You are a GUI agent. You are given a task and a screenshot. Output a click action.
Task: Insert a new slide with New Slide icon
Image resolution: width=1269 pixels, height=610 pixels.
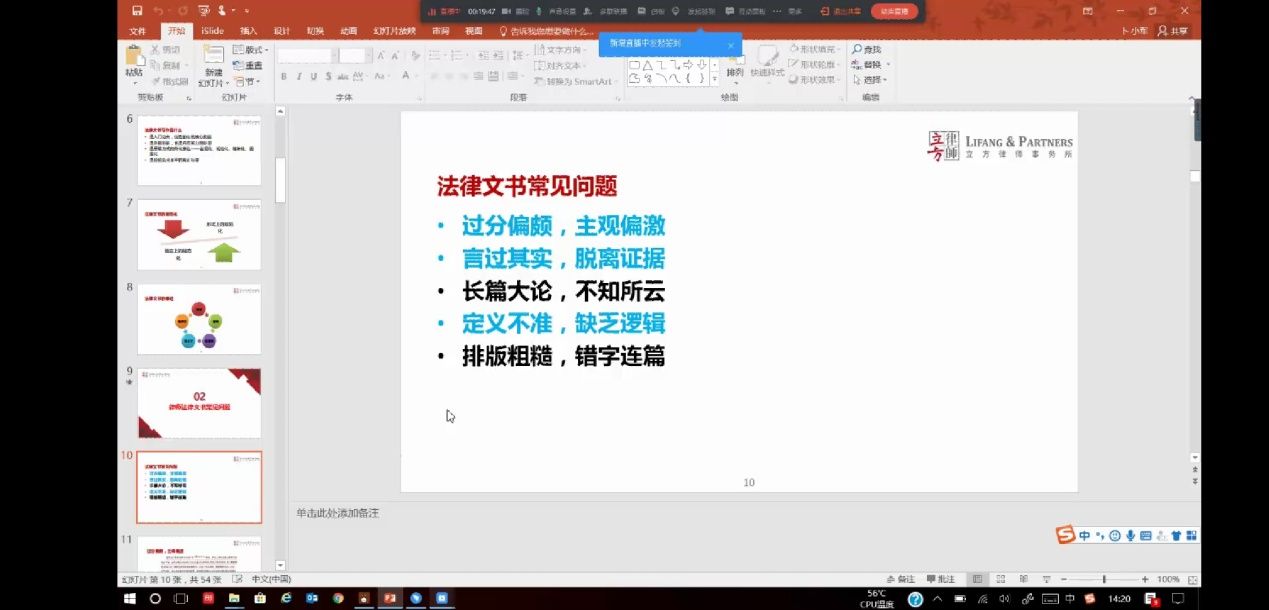[213, 64]
